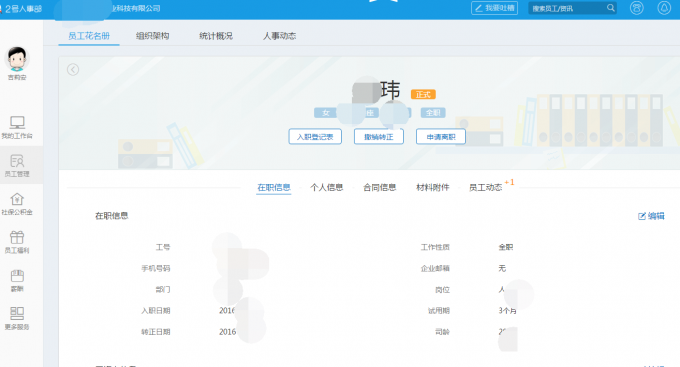Select the 材料附件 tab
Screen dimensions: 680x367
click(x=432, y=187)
